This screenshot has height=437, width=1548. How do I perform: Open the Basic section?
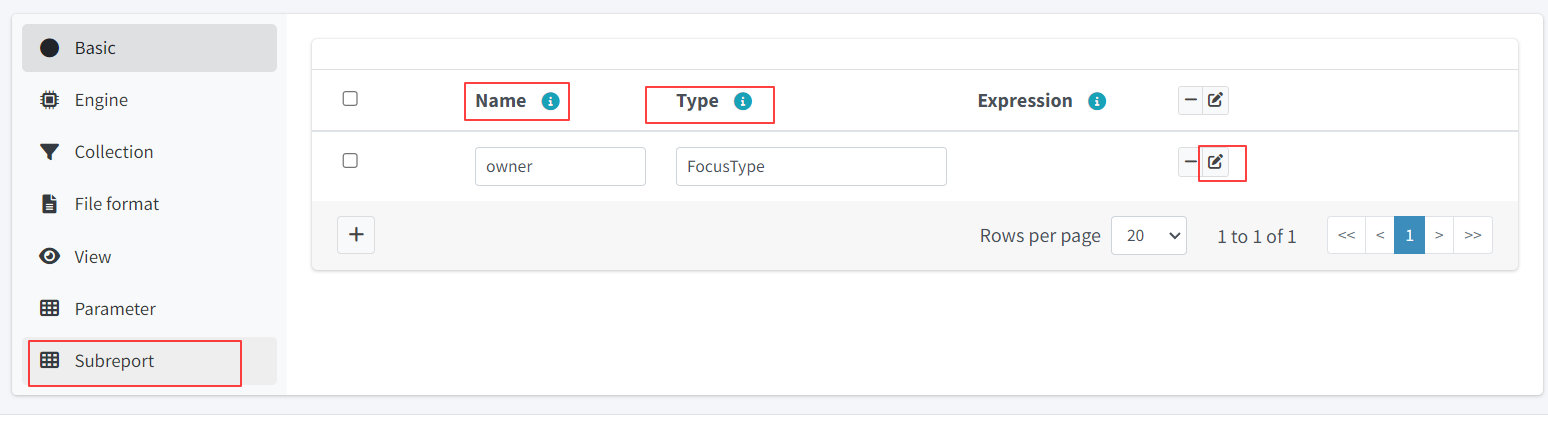pos(149,48)
